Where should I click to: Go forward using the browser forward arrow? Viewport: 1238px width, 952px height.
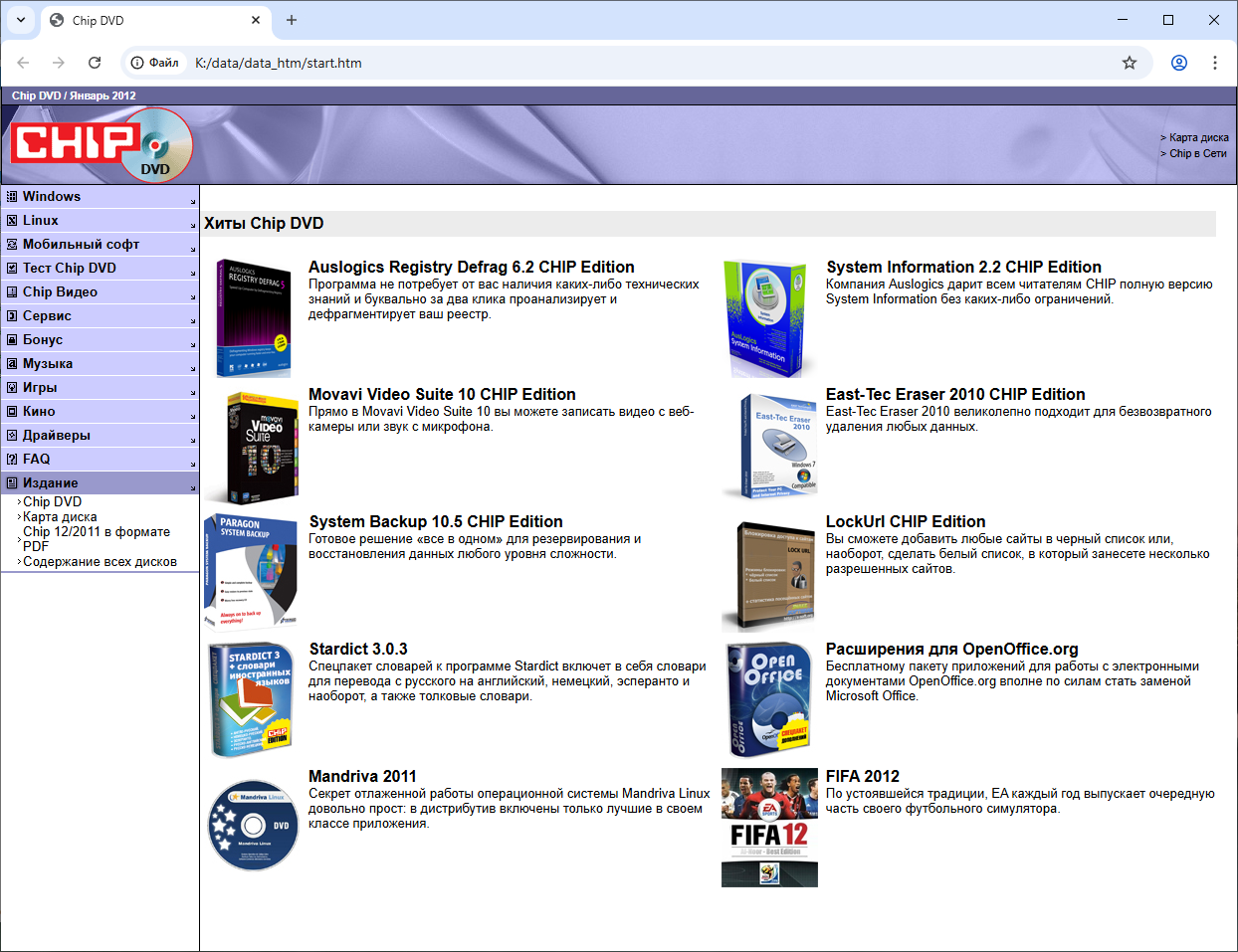(x=59, y=63)
